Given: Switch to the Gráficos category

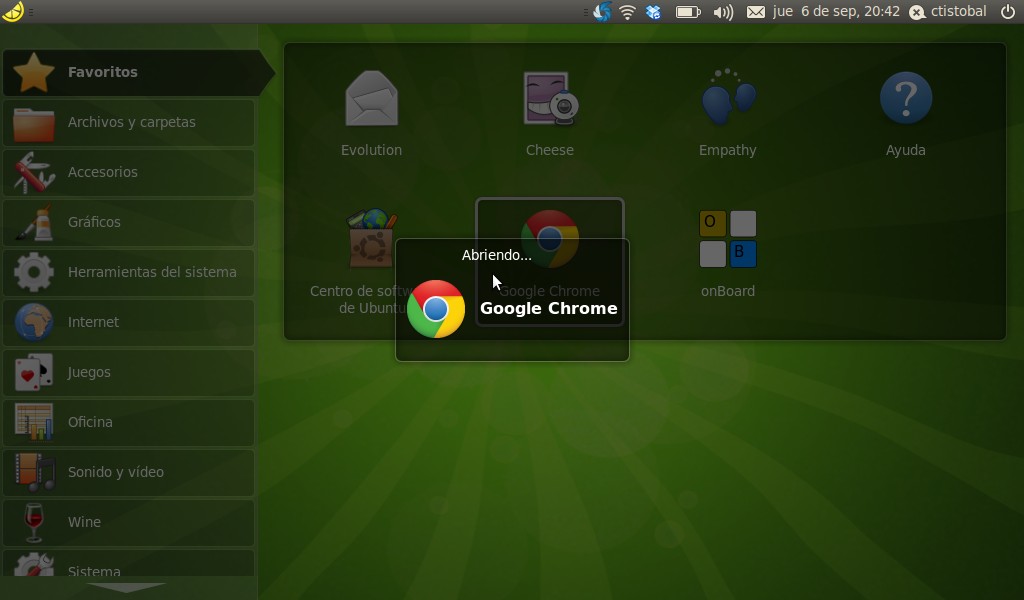Looking at the screenshot, I should pos(129,223).
